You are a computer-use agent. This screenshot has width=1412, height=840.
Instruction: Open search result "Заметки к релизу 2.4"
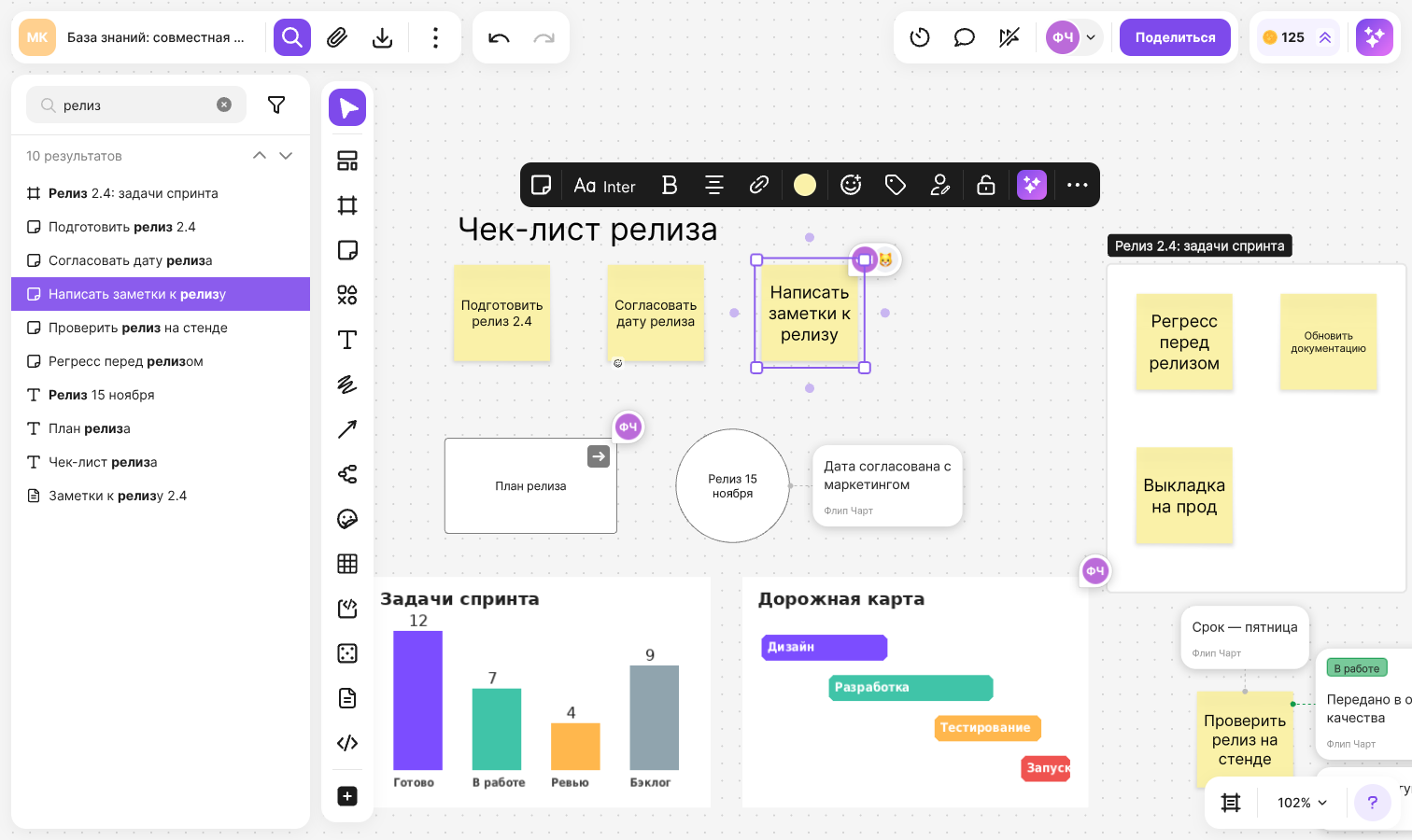click(161, 496)
